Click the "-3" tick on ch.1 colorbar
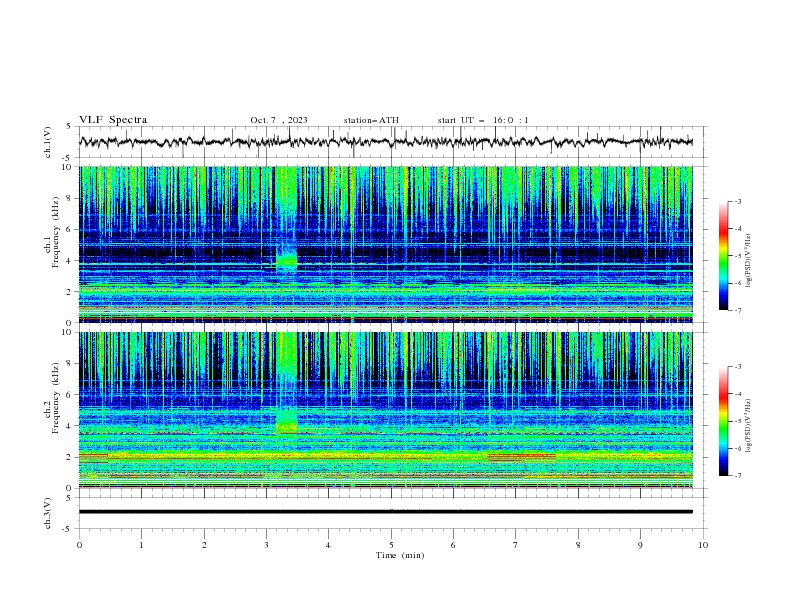 (738, 201)
